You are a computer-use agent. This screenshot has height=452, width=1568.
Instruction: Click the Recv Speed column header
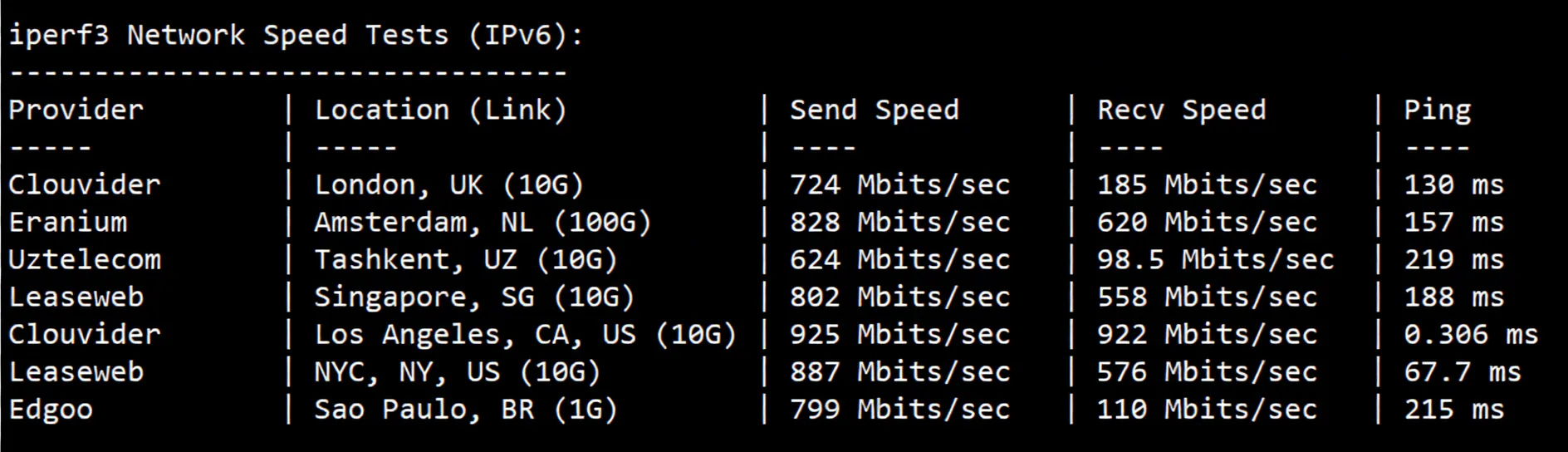coord(1181,110)
